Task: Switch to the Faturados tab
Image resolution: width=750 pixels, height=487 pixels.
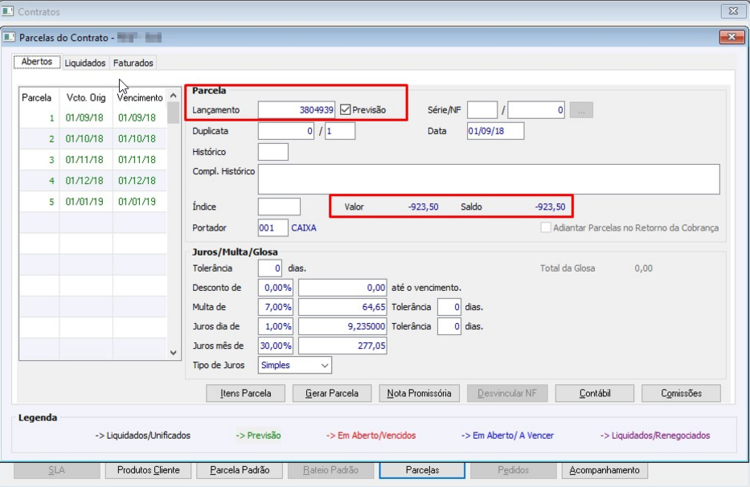Action: tap(133, 63)
